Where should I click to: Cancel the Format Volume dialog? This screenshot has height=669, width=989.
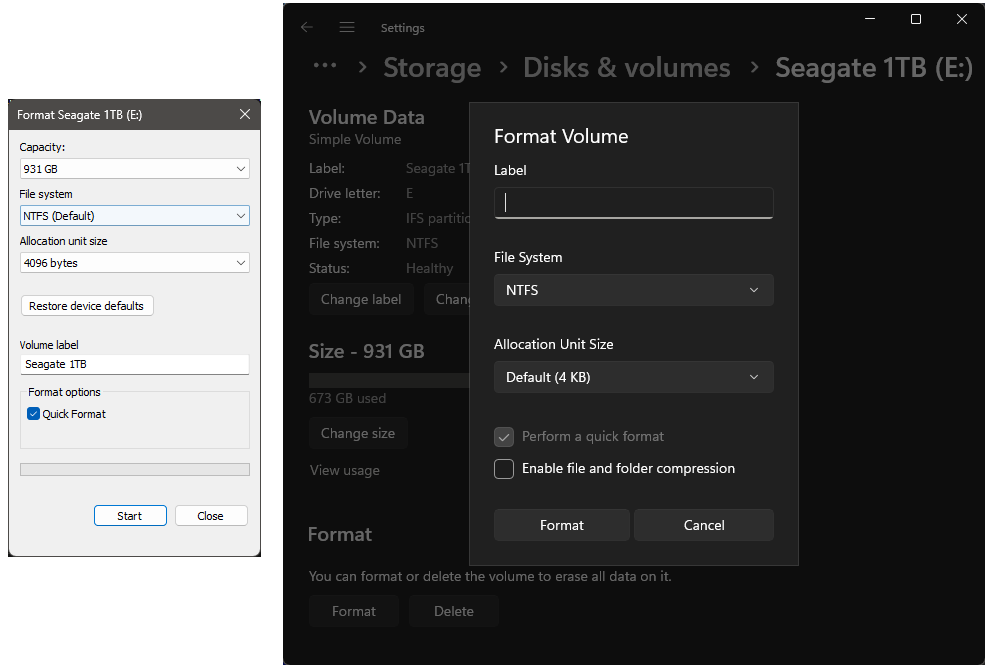click(704, 525)
